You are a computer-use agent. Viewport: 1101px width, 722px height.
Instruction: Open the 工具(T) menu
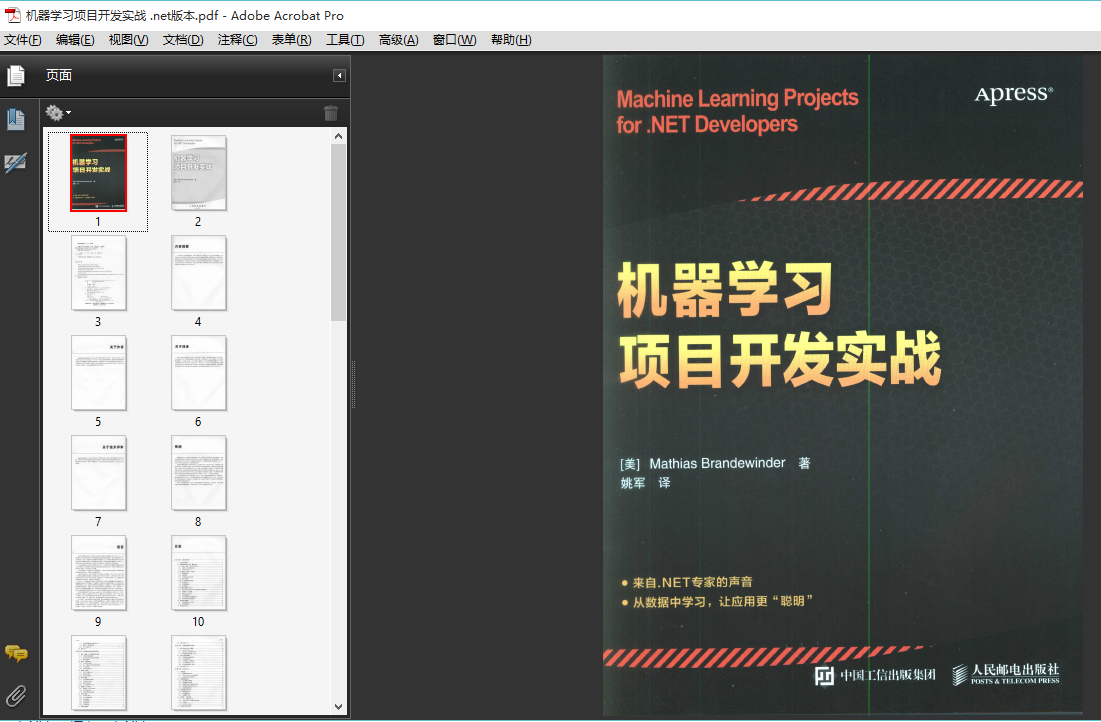[345, 40]
